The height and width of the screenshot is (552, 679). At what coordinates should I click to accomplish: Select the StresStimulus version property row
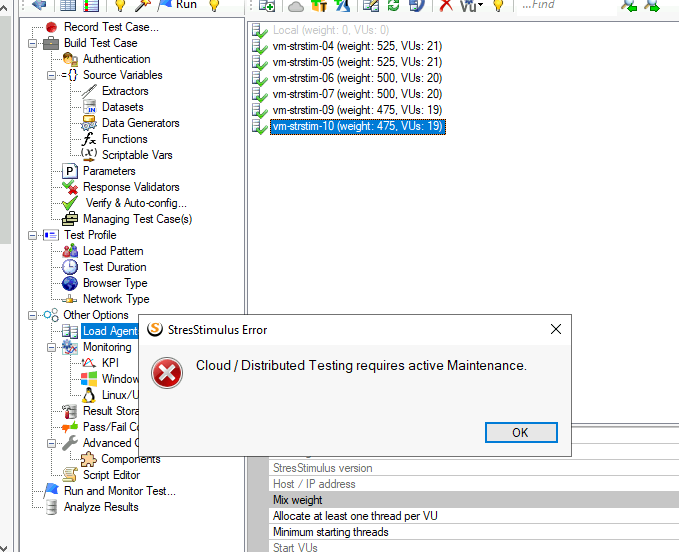[474, 468]
